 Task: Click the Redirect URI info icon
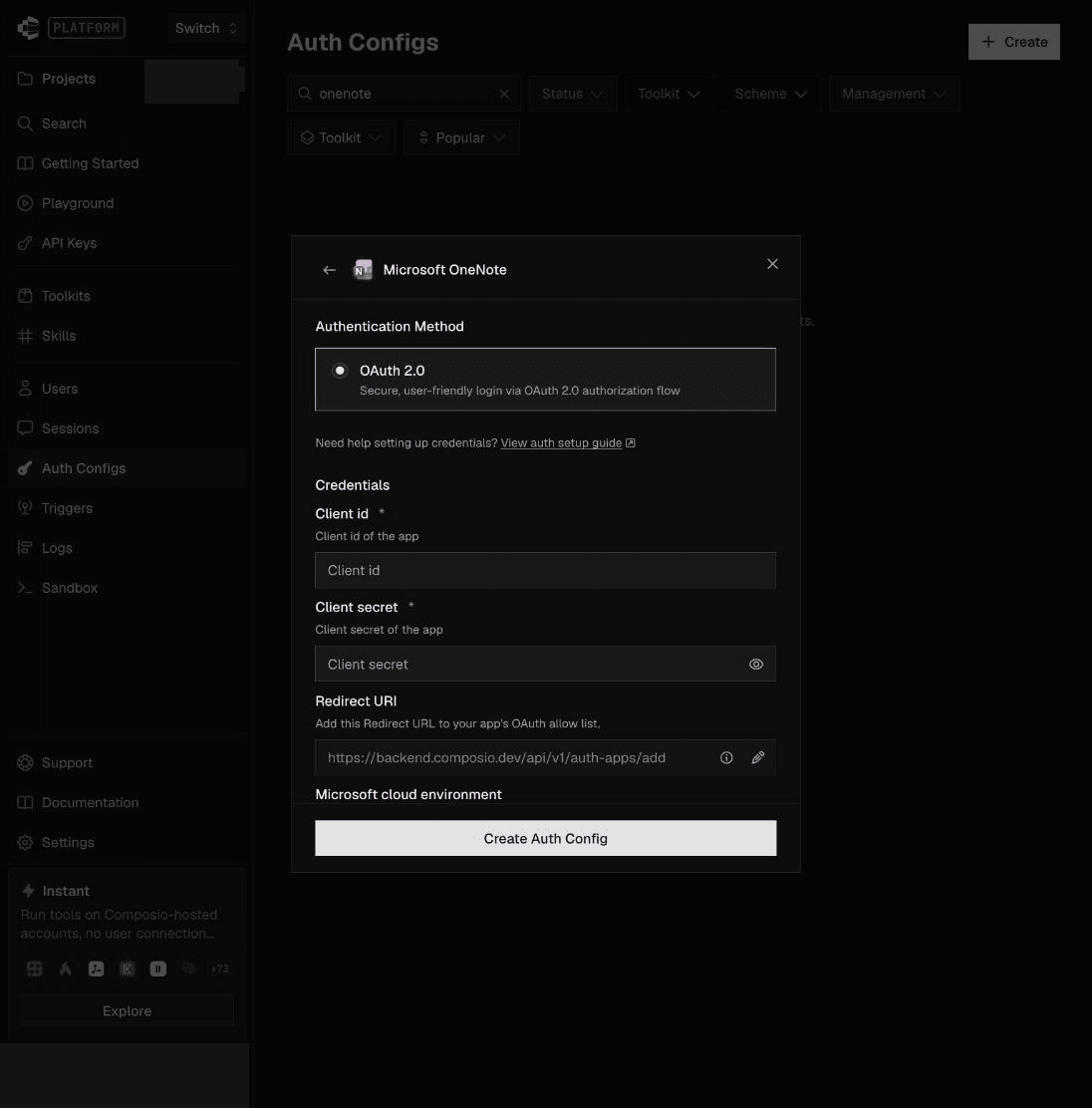[x=726, y=757]
